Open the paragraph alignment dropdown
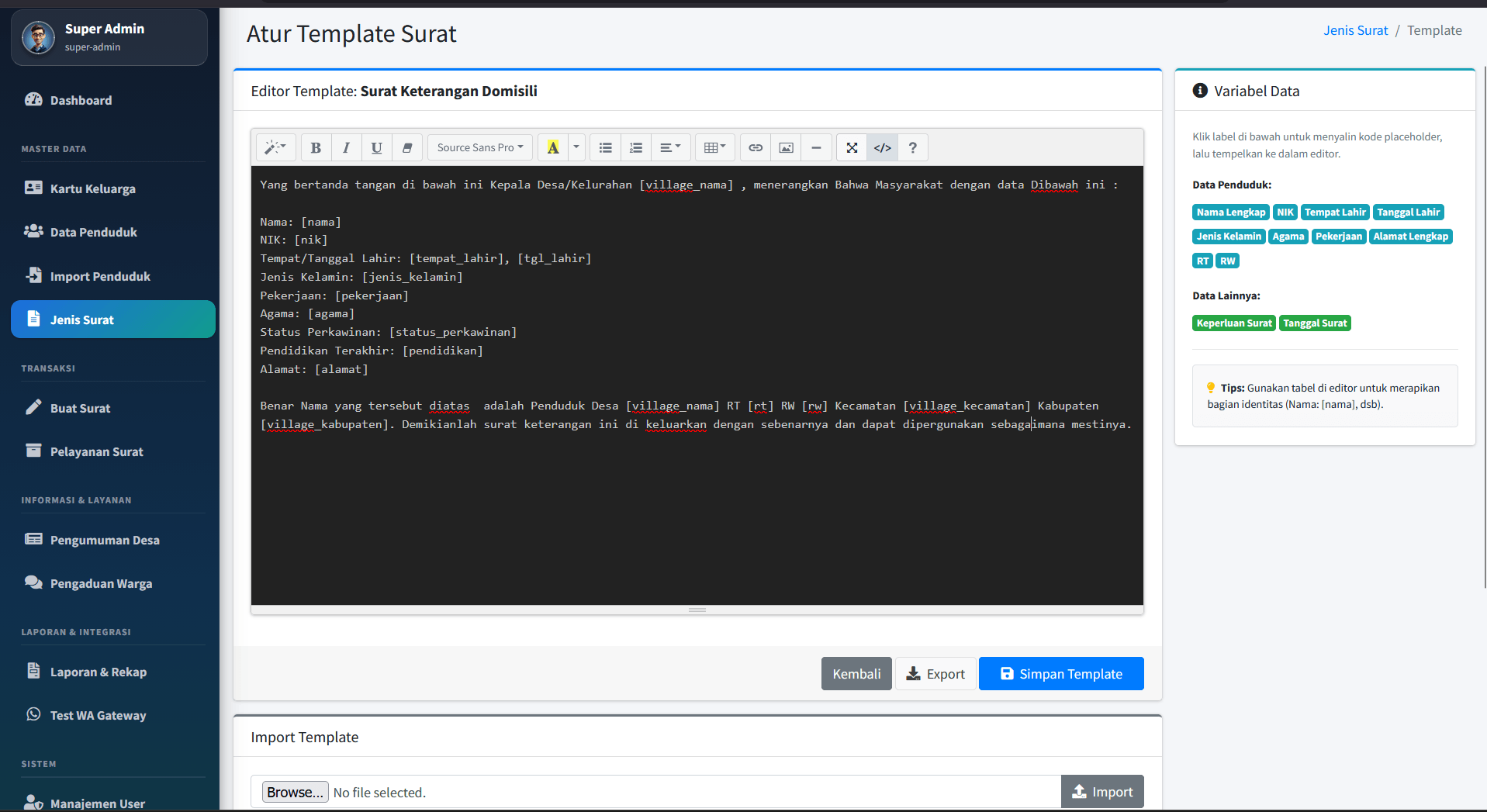Image resolution: width=1487 pixels, height=812 pixels. point(670,147)
